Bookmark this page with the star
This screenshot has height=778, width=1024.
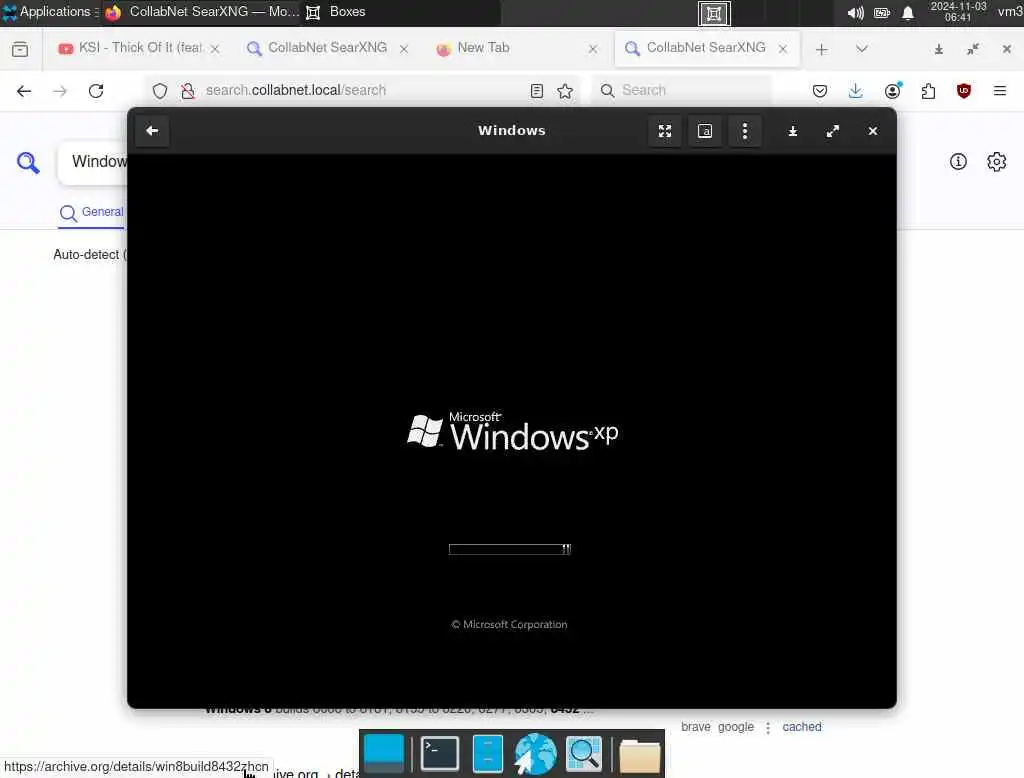pos(565,91)
